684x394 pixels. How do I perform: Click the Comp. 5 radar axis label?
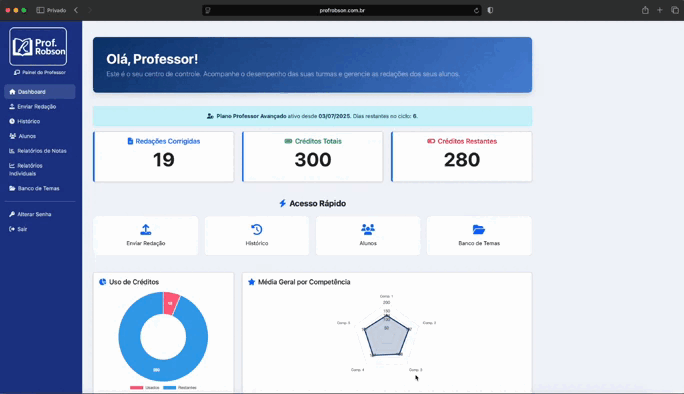click(343, 323)
